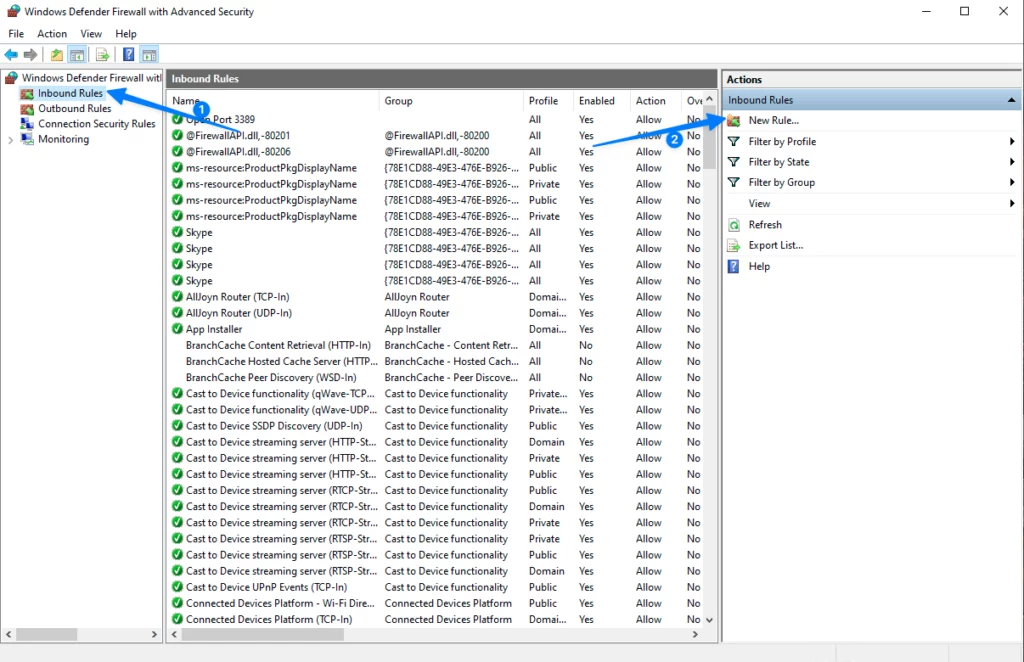Open the Action menu in the menu bar
The width and height of the screenshot is (1024, 662).
point(52,34)
